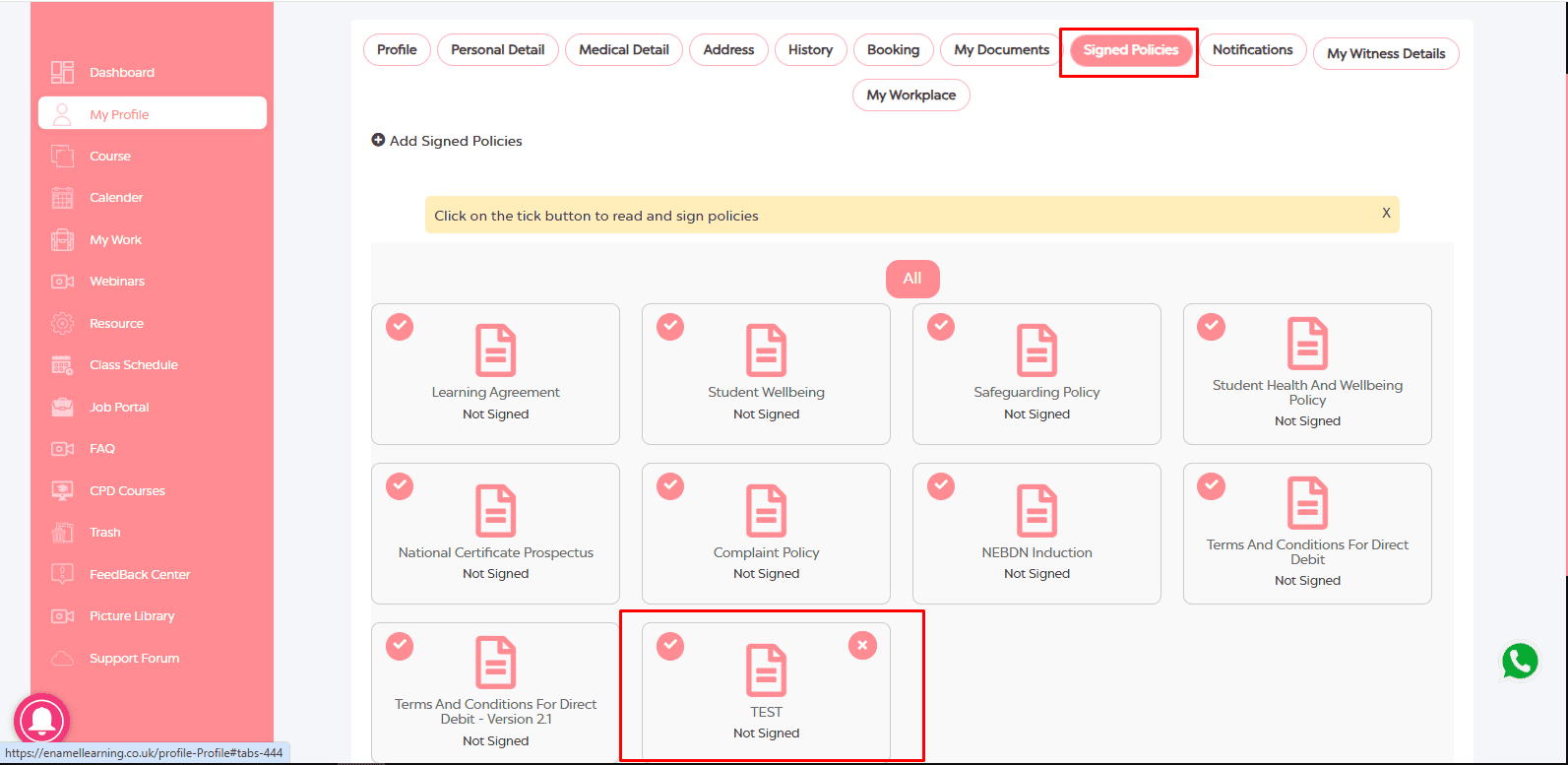Click tick on Terms And Conditions For Direct Debit

click(x=1211, y=485)
